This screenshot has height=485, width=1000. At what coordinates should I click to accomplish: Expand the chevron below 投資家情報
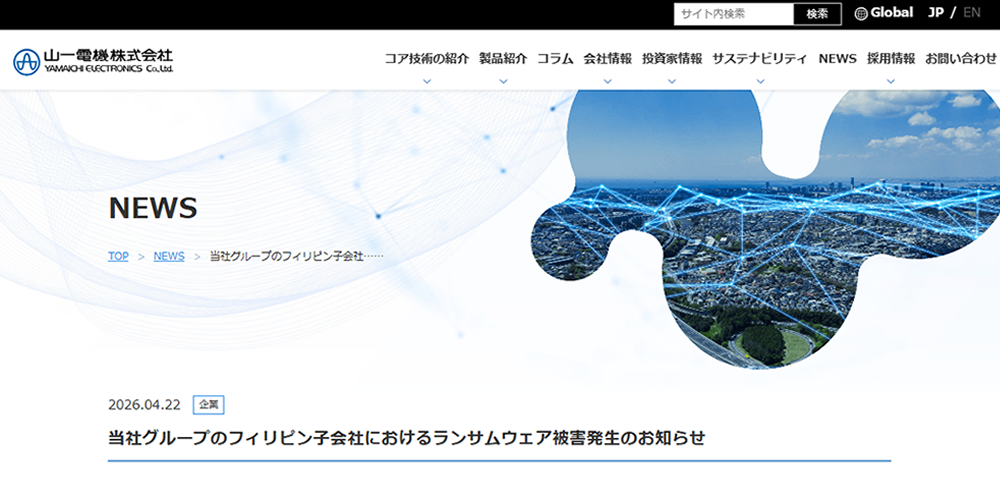(672, 81)
